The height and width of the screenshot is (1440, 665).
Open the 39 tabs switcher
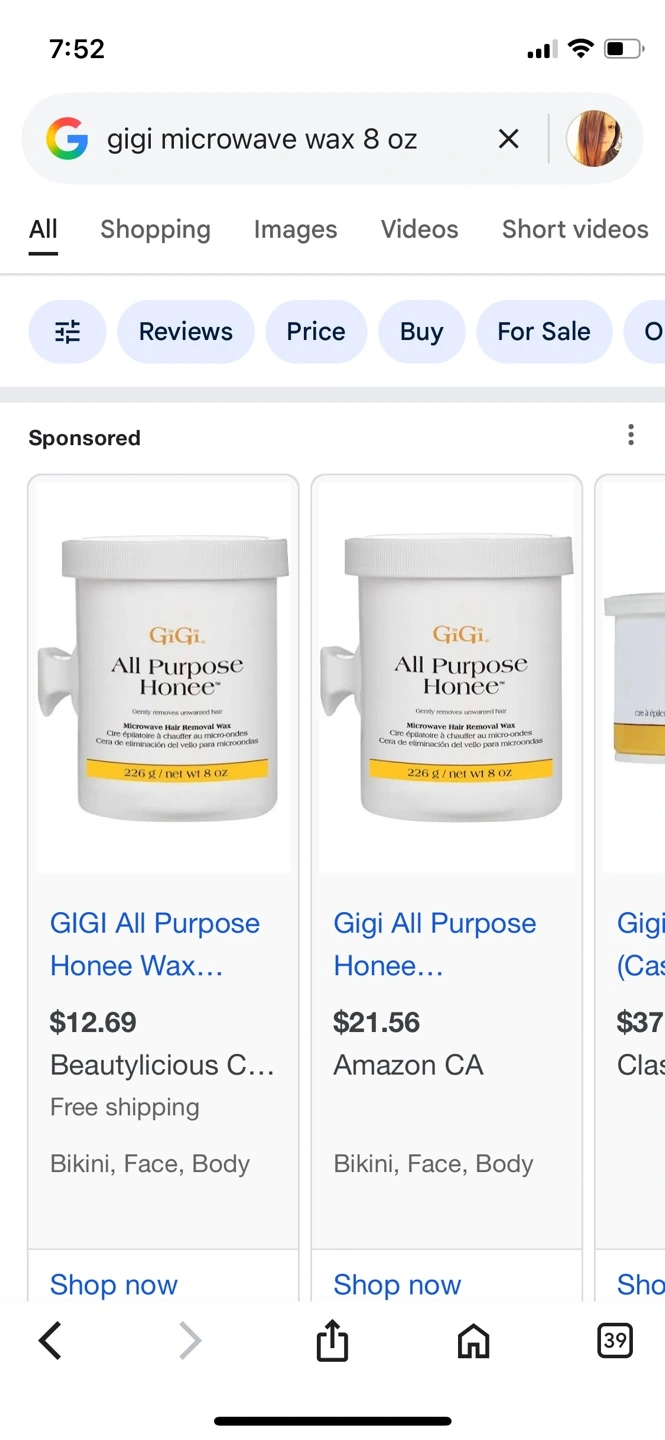[x=615, y=1341]
